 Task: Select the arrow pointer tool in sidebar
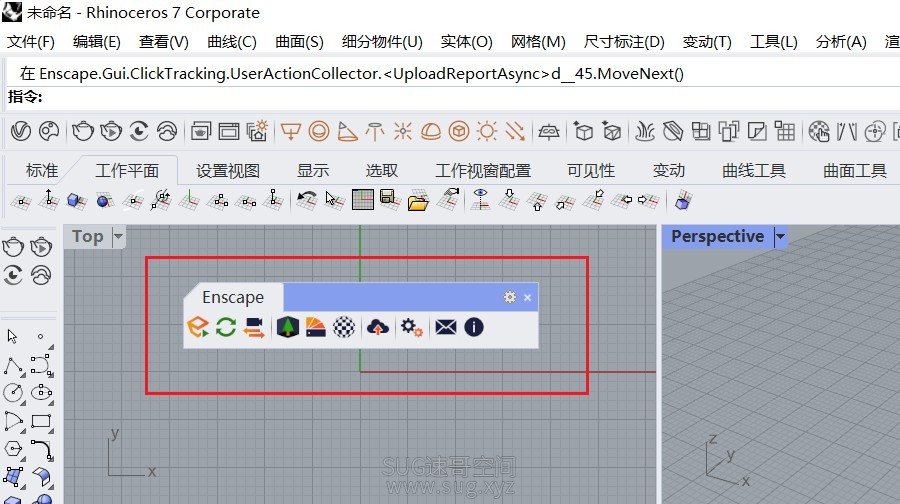[x=13, y=336]
